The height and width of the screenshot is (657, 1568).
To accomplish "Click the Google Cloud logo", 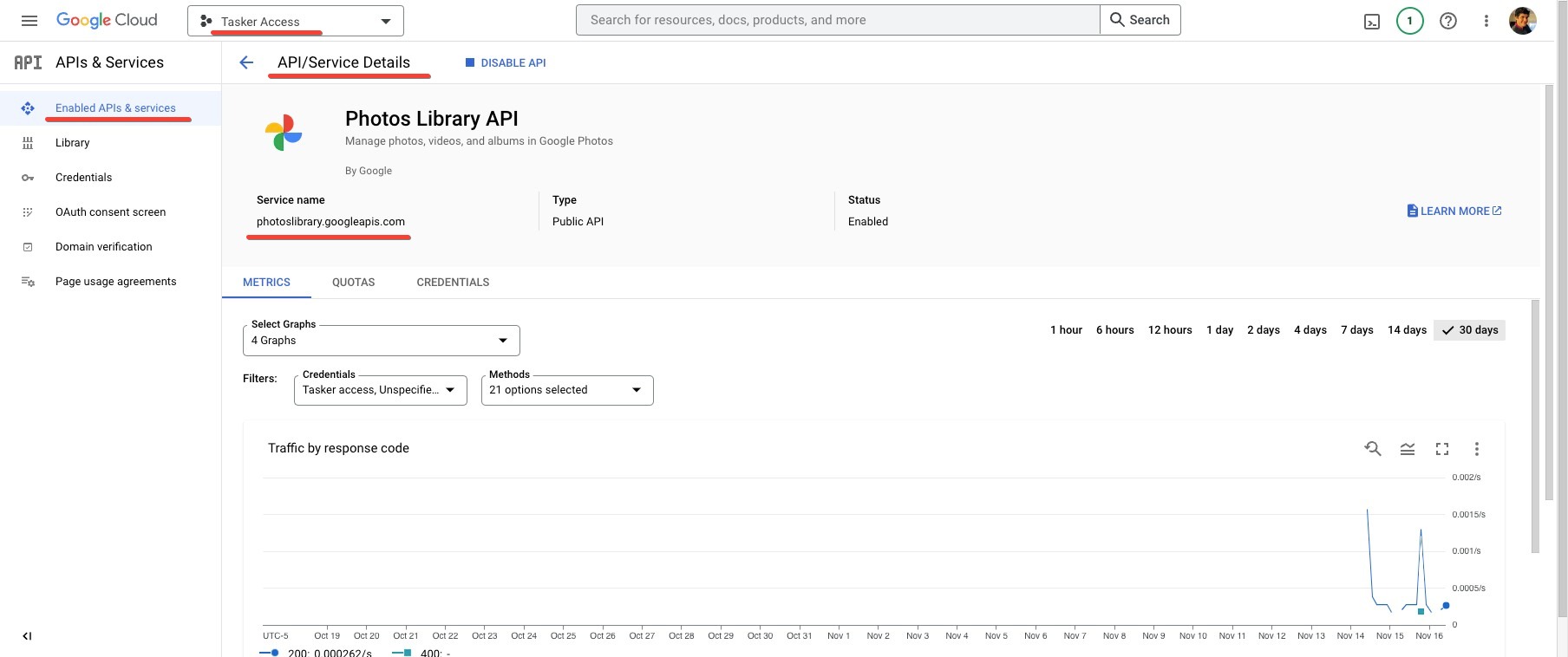I will click(x=107, y=20).
